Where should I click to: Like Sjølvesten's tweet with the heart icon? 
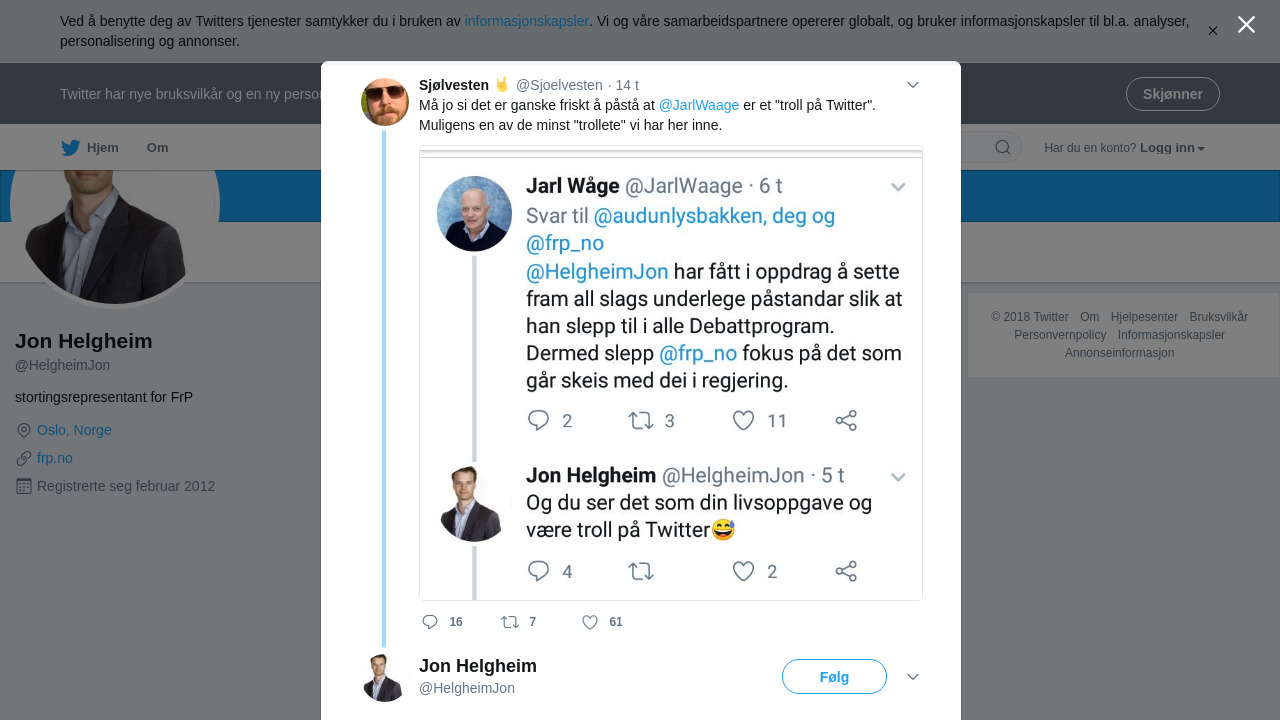click(x=590, y=622)
